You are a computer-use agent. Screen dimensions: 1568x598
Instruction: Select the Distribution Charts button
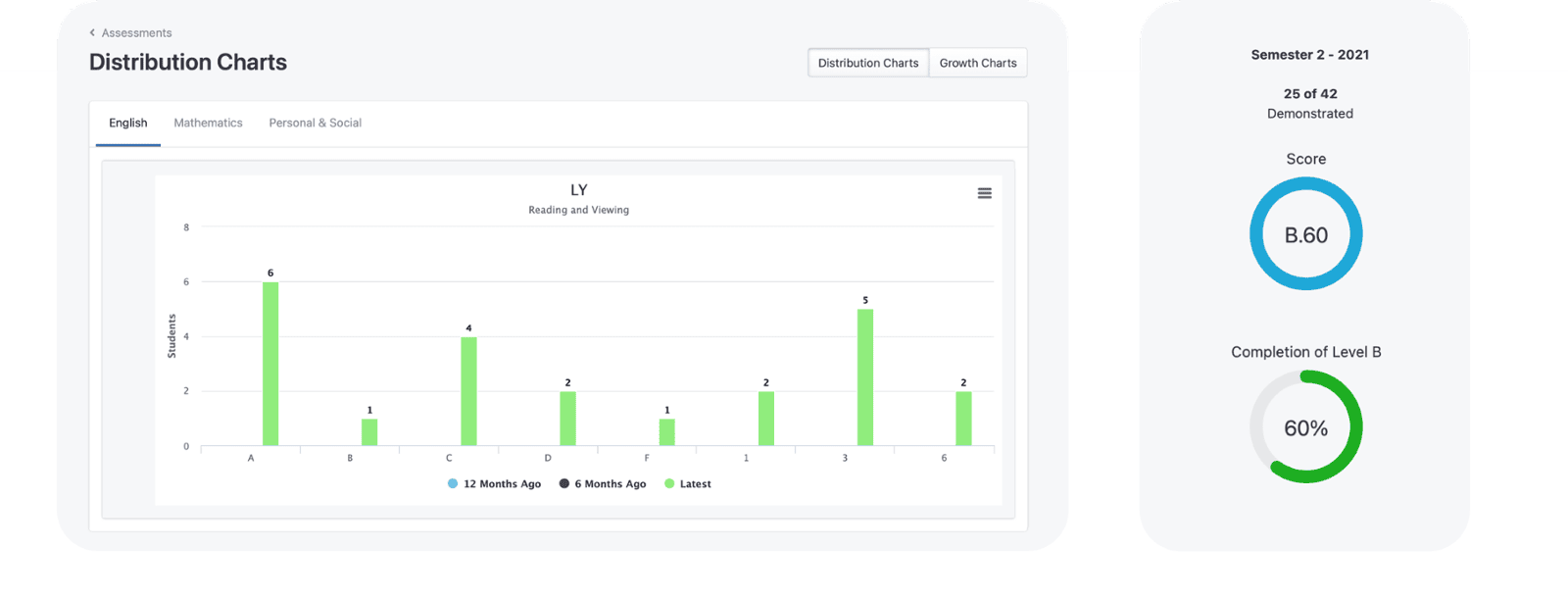click(867, 63)
